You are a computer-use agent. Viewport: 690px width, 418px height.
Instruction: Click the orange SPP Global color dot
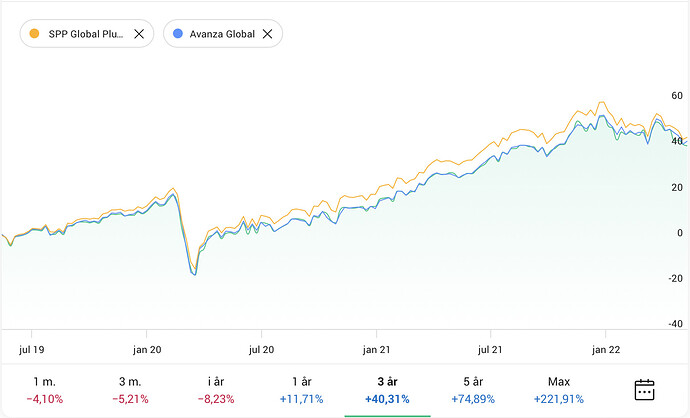coord(36,34)
